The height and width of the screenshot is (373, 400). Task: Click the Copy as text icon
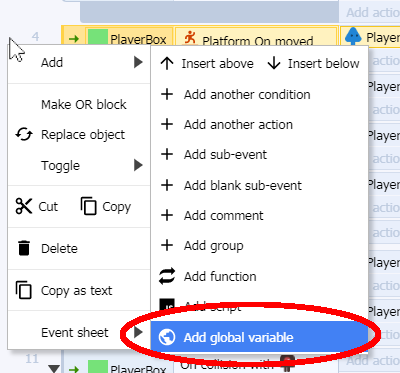tap(24, 290)
